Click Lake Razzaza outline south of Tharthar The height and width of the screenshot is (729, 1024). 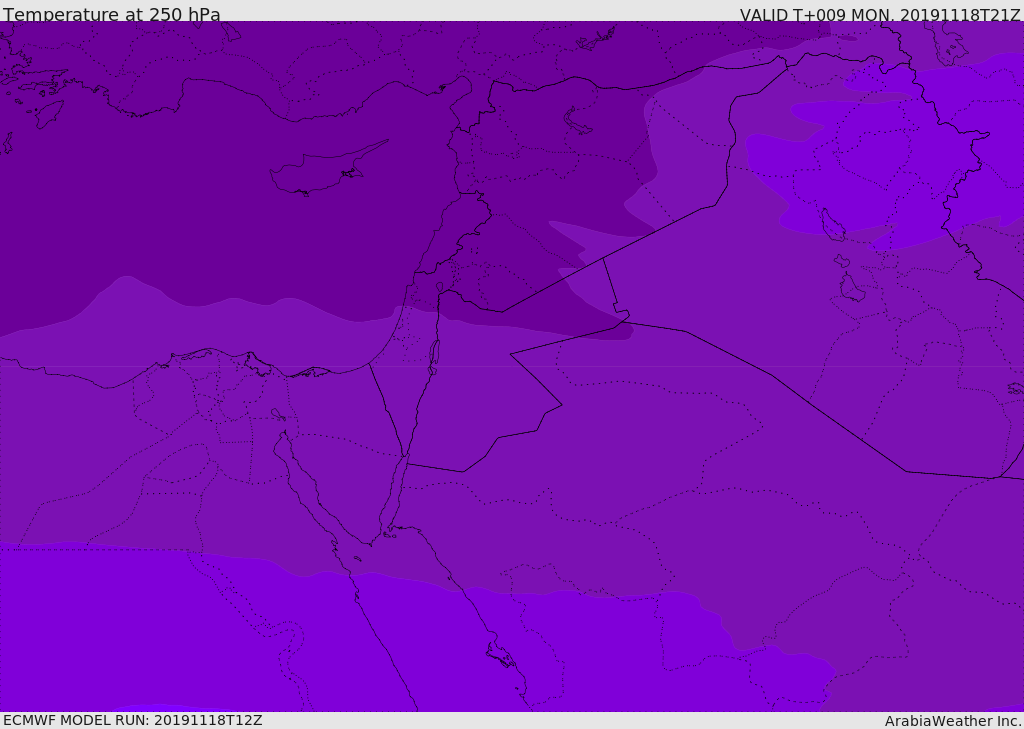[x=851, y=287]
